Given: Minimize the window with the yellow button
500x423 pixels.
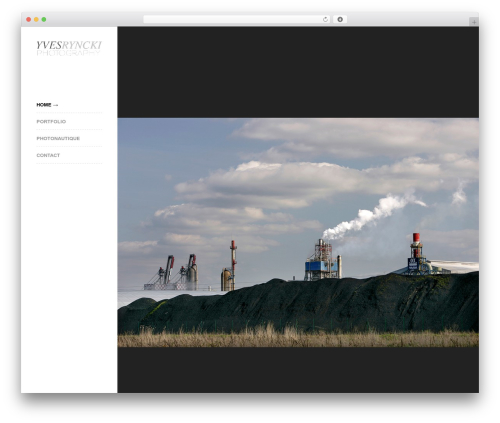Looking at the screenshot, I should (x=36, y=19).
